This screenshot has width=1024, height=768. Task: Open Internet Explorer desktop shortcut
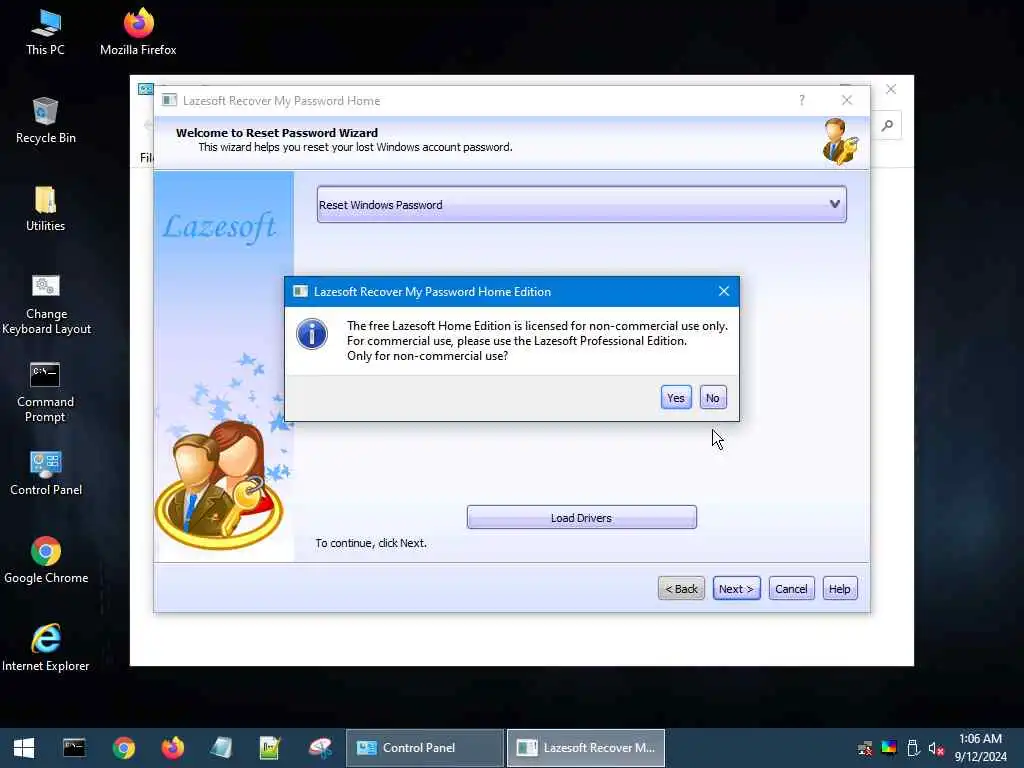click(46, 648)
